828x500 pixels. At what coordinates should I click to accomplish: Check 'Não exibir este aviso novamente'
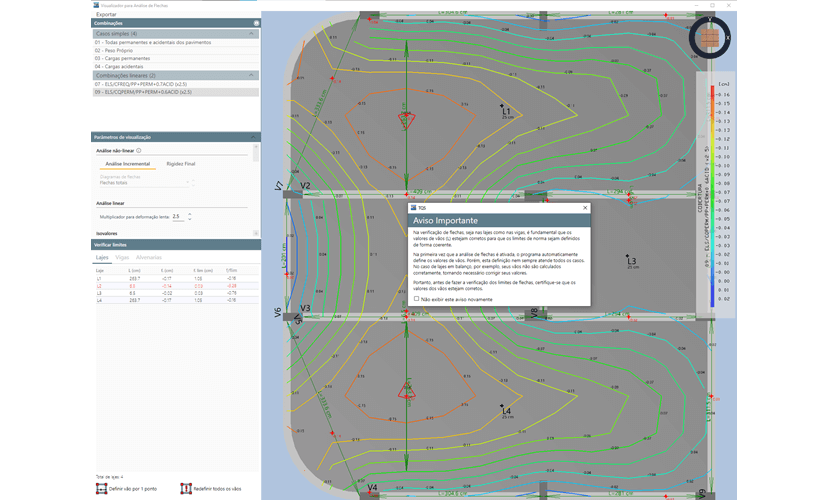[416, 298]
